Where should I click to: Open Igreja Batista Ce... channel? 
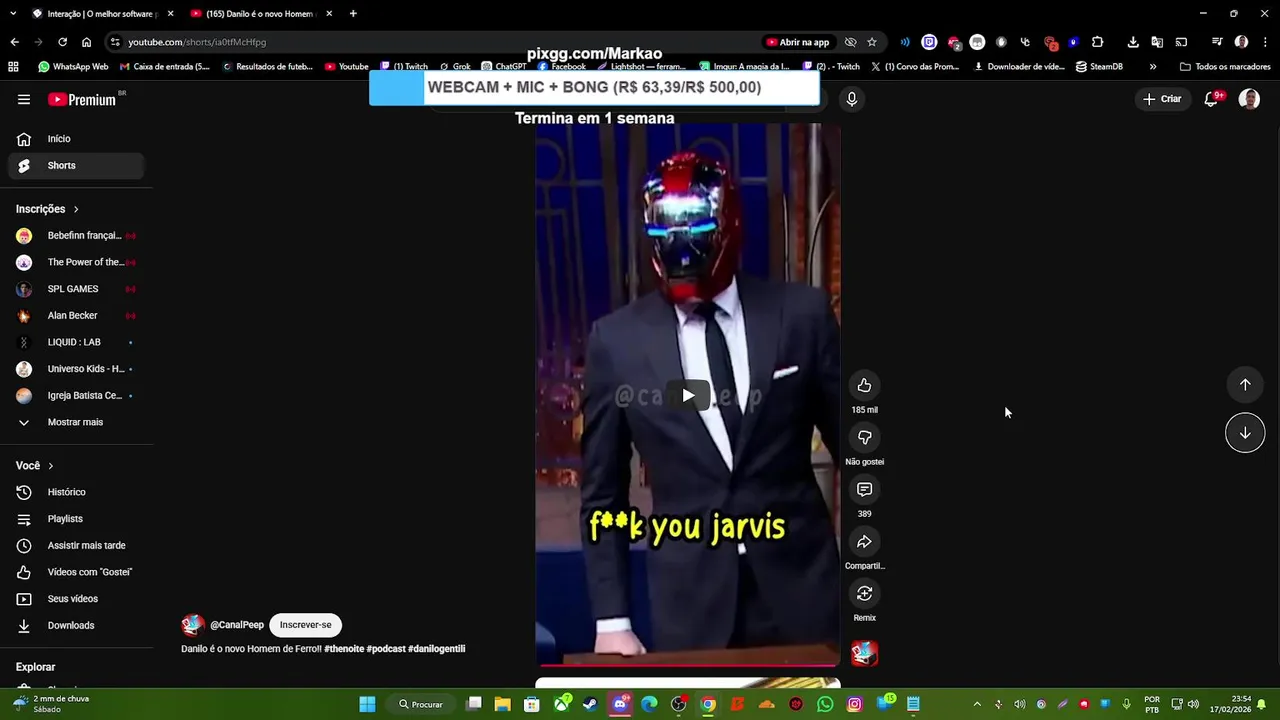[x=76, y=396]
